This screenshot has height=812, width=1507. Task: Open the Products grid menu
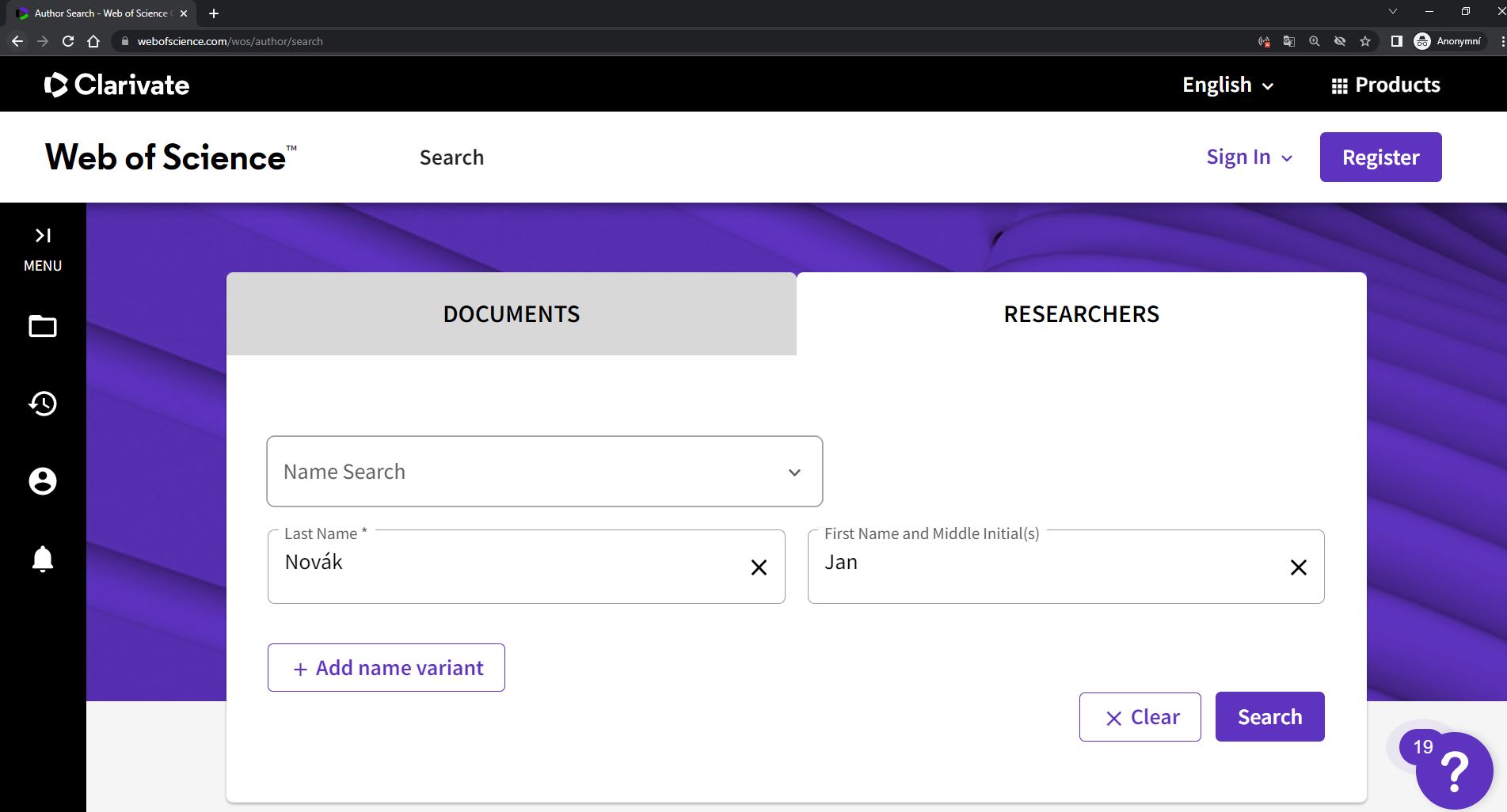click(x=1386, y=85)
